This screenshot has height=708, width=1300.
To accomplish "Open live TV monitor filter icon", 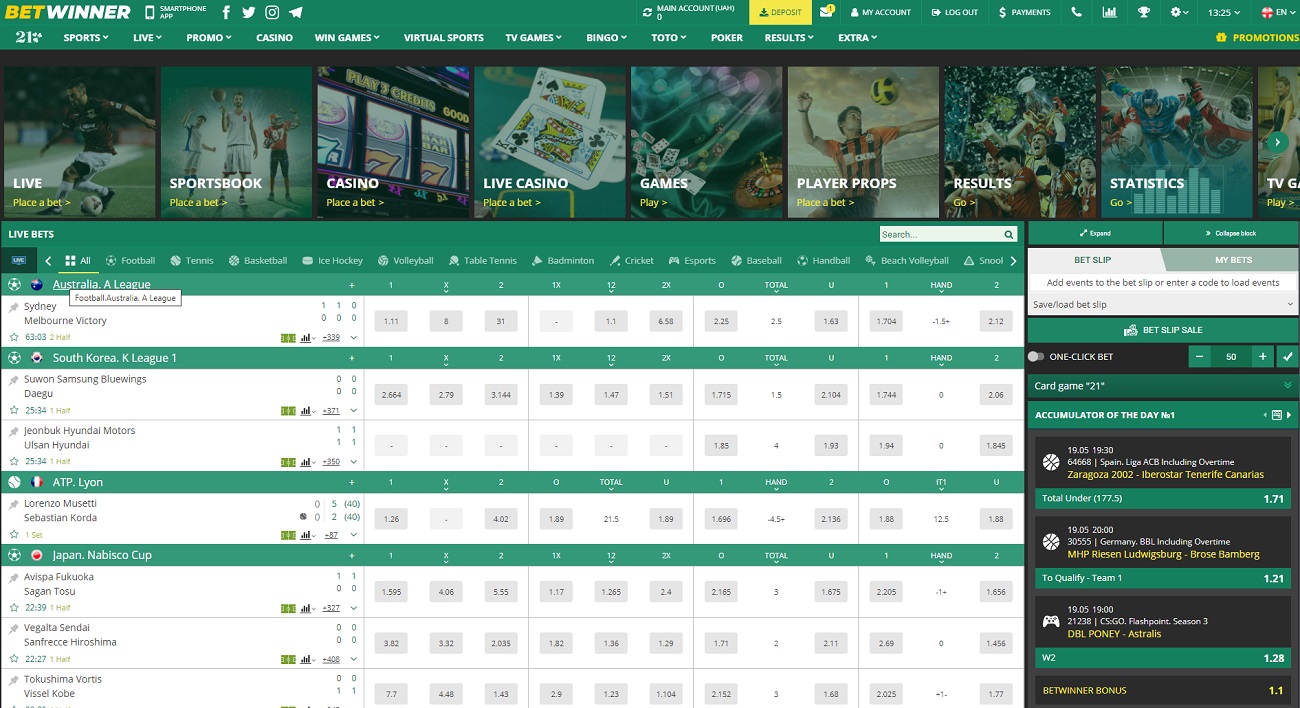I will click(19, 260).
